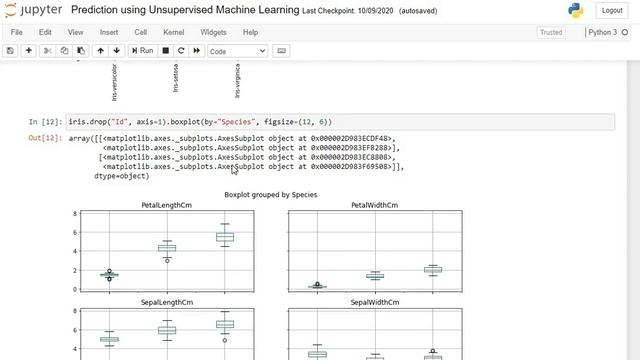Open the View menu

click(76, 32)
